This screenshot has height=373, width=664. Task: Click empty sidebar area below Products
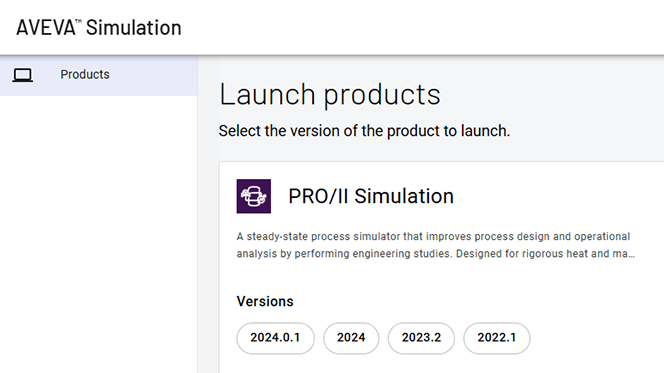(99, 233)
